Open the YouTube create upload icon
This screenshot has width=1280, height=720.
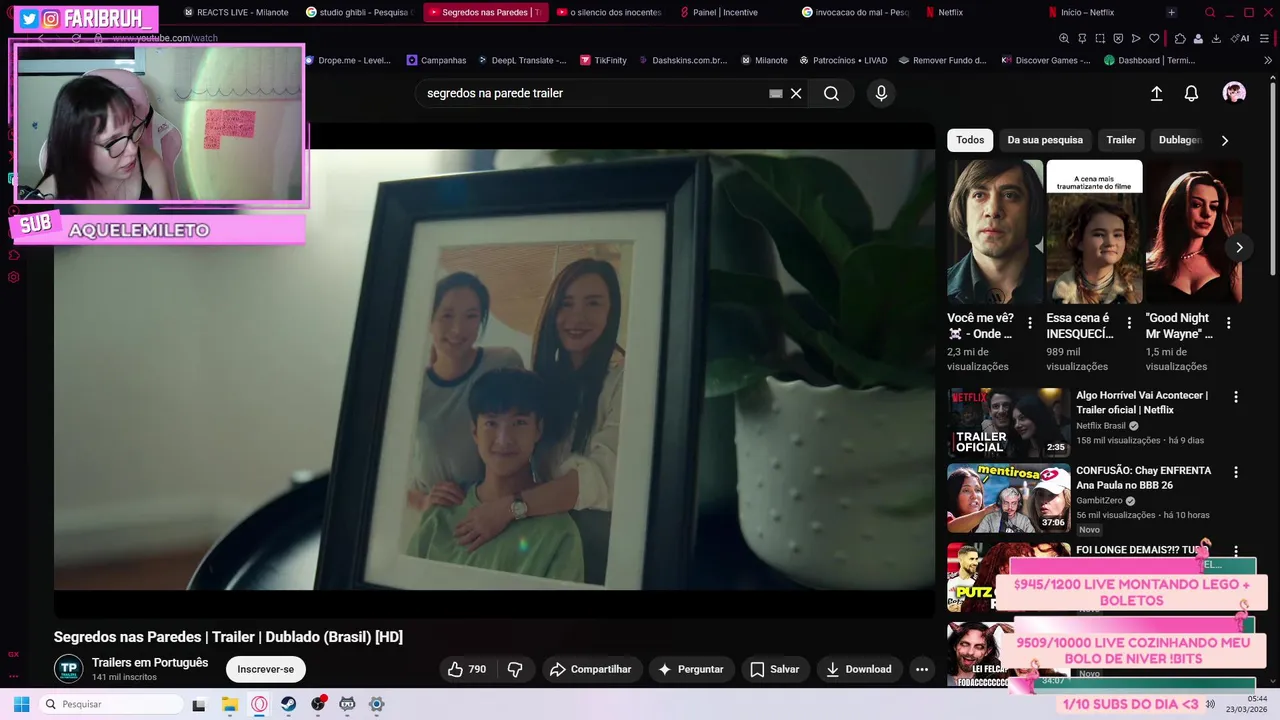[1156, 93]
